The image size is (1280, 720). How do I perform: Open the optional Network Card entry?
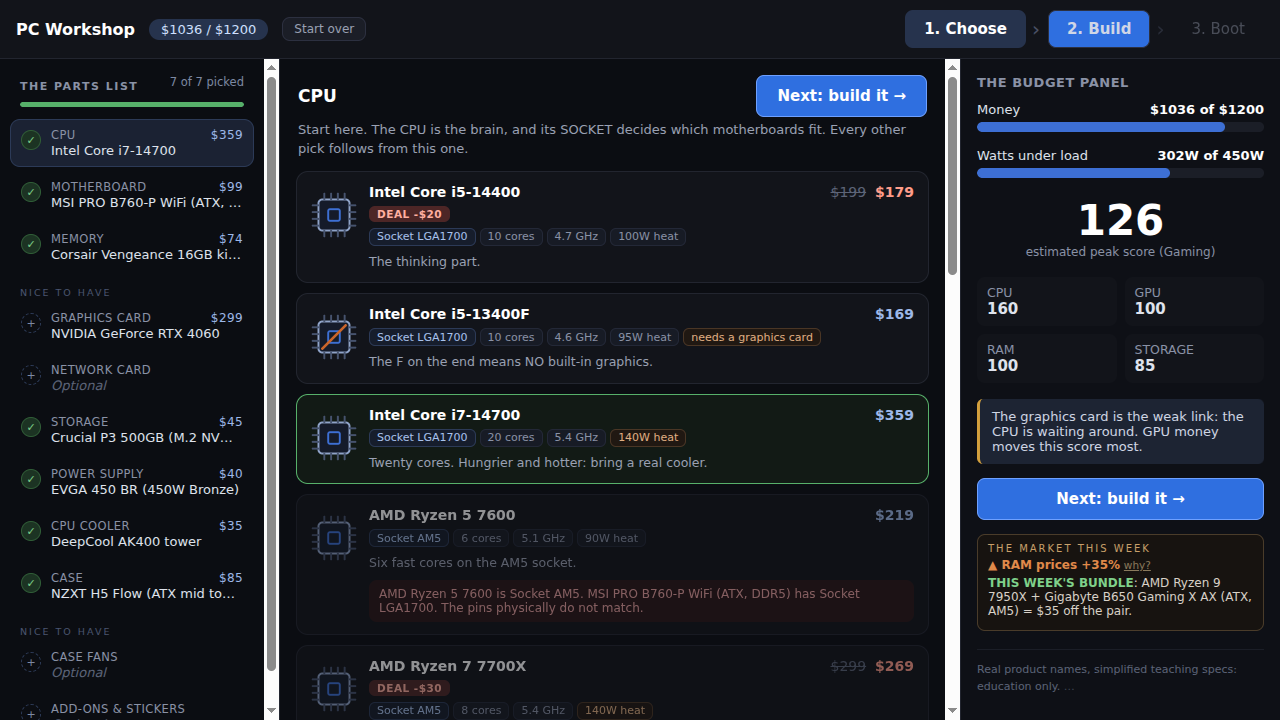(x=132, y=378)
